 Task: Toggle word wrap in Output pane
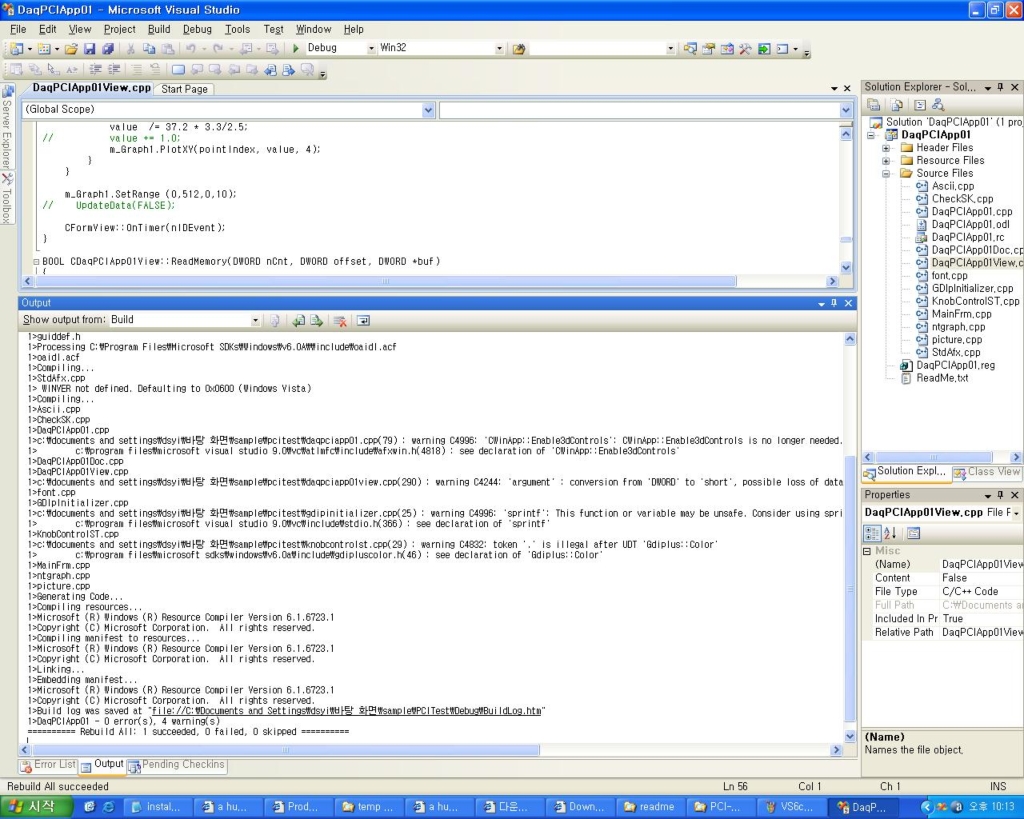pyautogui.click(x=363, y=321)
